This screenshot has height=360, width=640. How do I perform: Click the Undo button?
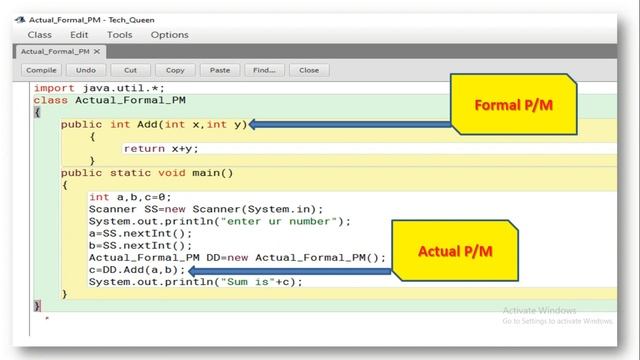tap(86, 70)
